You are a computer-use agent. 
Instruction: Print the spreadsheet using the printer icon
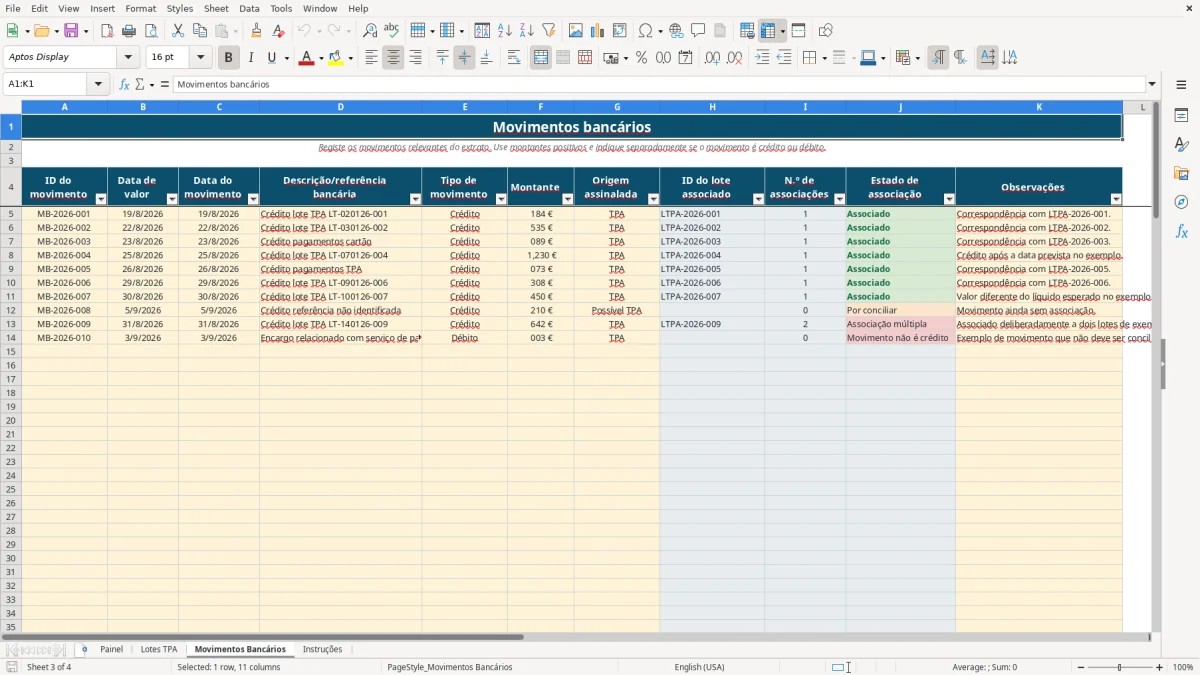tap(129, 31)
